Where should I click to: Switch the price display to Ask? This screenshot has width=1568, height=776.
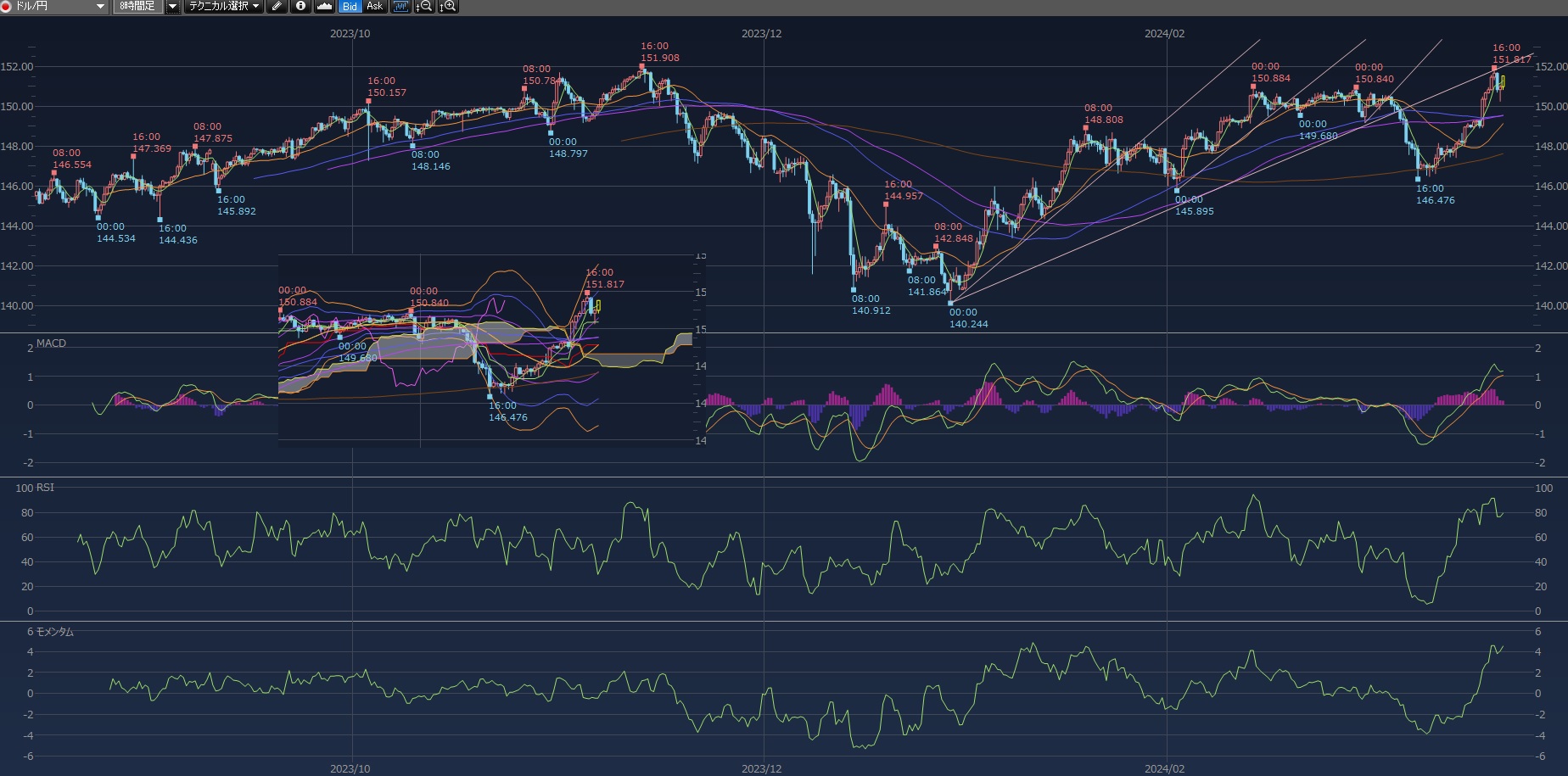[374, 7]
